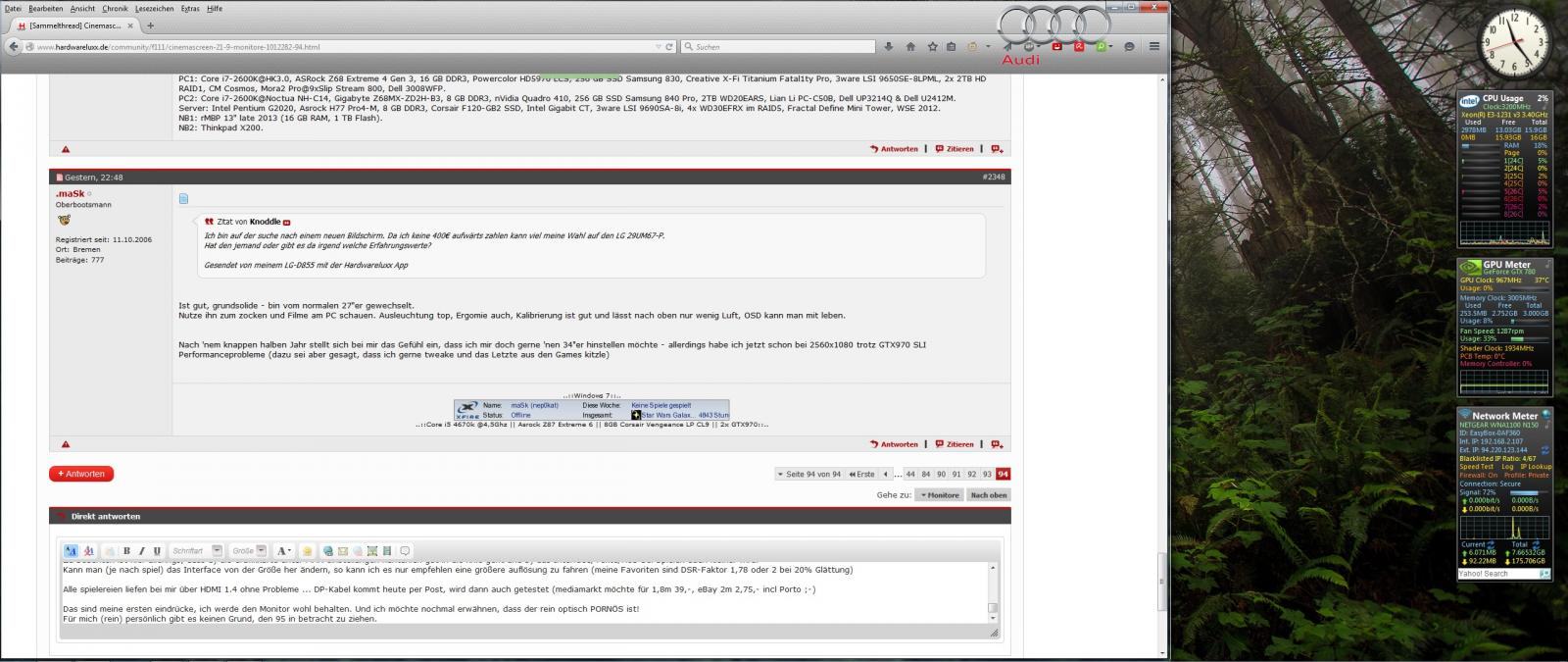Screen dimensions: 1568x662
Task: Reload the page with the refresh icon
Action: click(670, 46)
